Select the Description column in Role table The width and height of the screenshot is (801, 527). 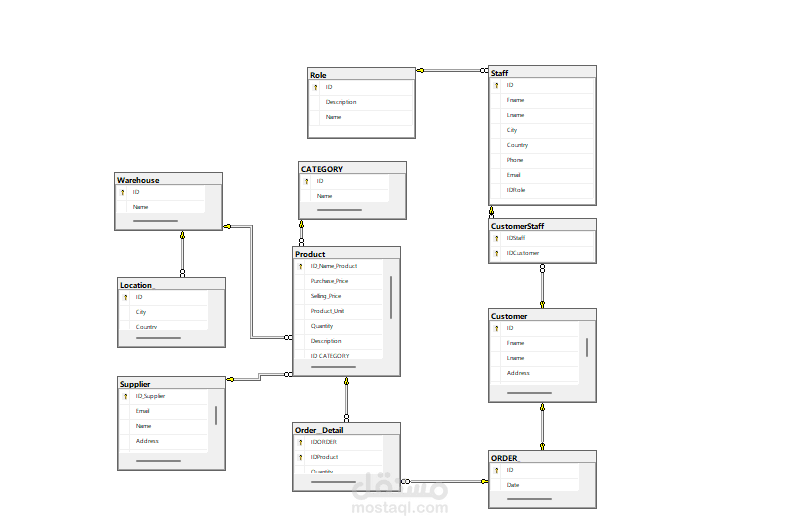361,102
